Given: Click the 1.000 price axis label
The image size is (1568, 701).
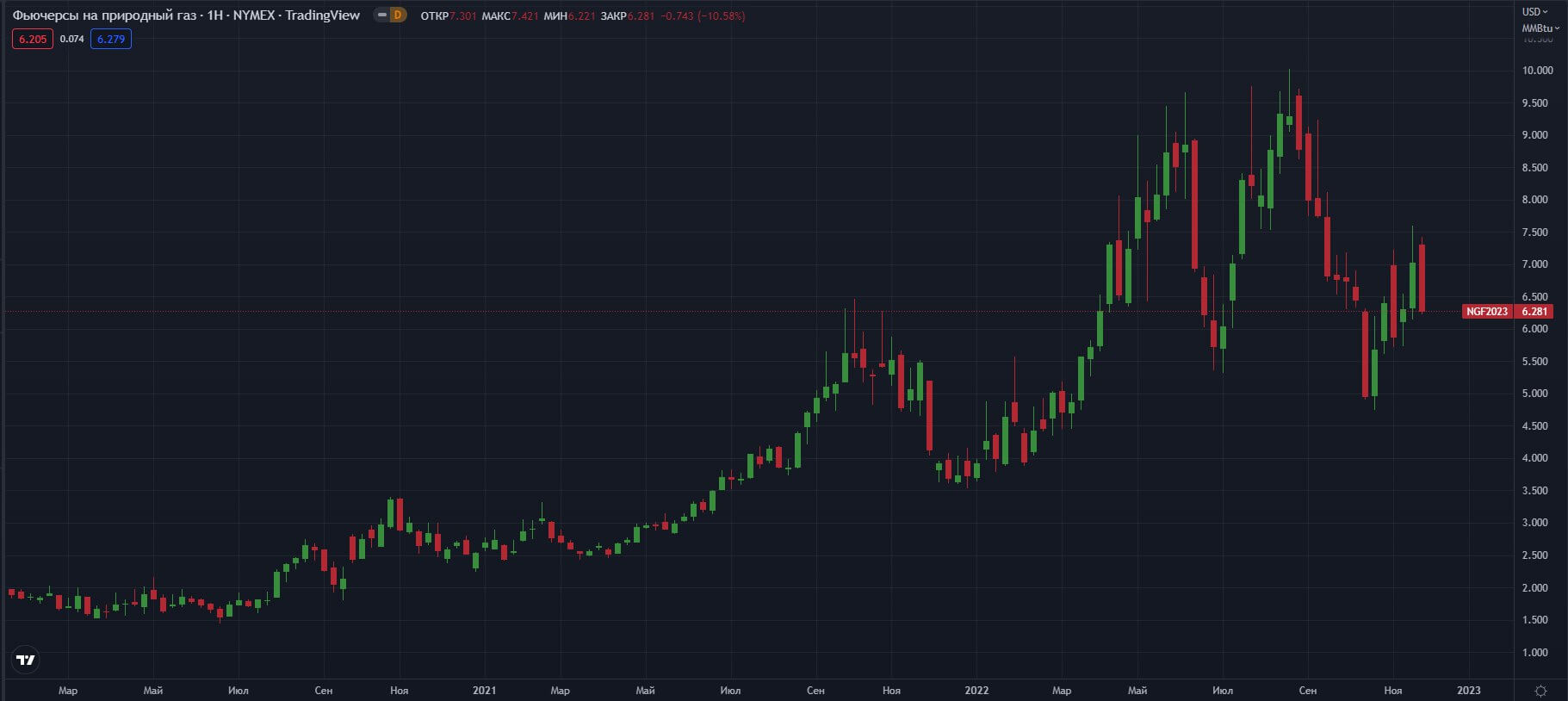Looking at the screenshot, I should point(1534,653).
